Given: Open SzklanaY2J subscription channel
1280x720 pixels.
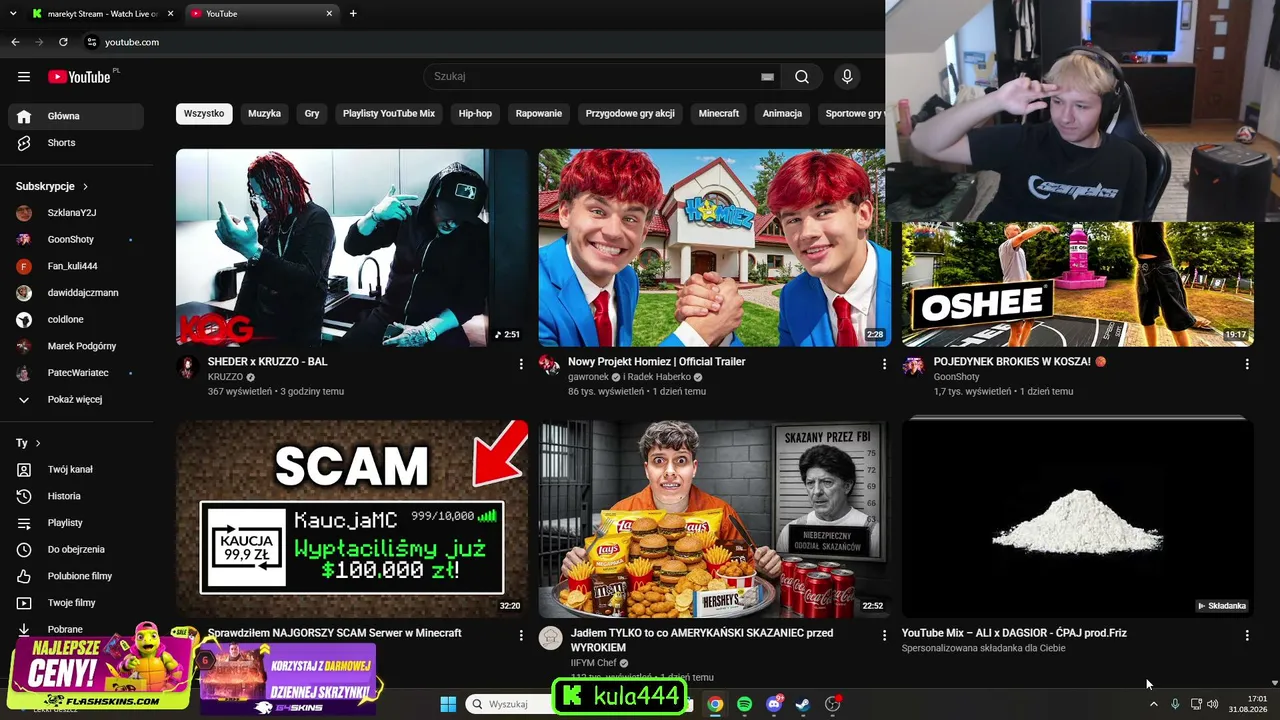Looking at the screenshot, I should (76, 213).
